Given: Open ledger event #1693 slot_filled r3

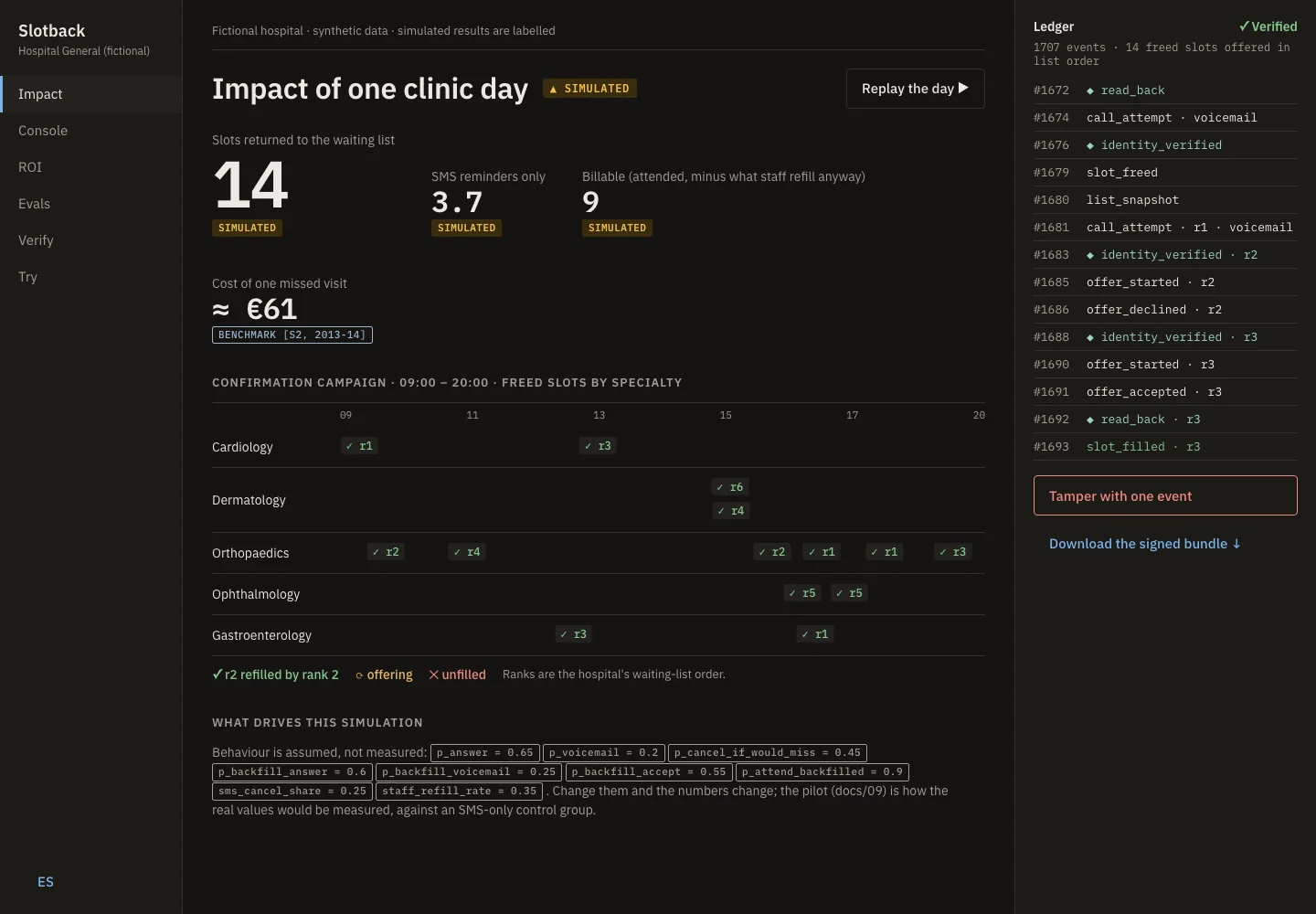Looking at the screenshot, I should 1165,447.
